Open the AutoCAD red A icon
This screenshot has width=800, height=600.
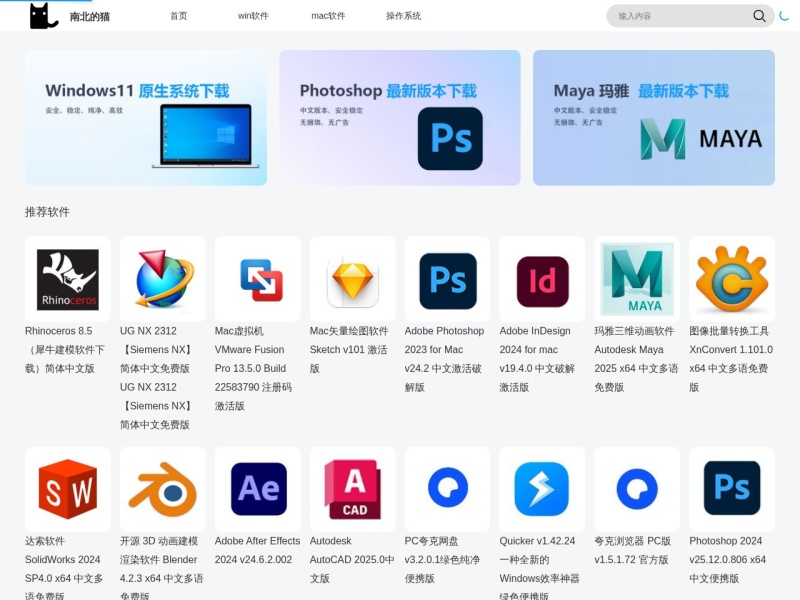tap(353, 489)
